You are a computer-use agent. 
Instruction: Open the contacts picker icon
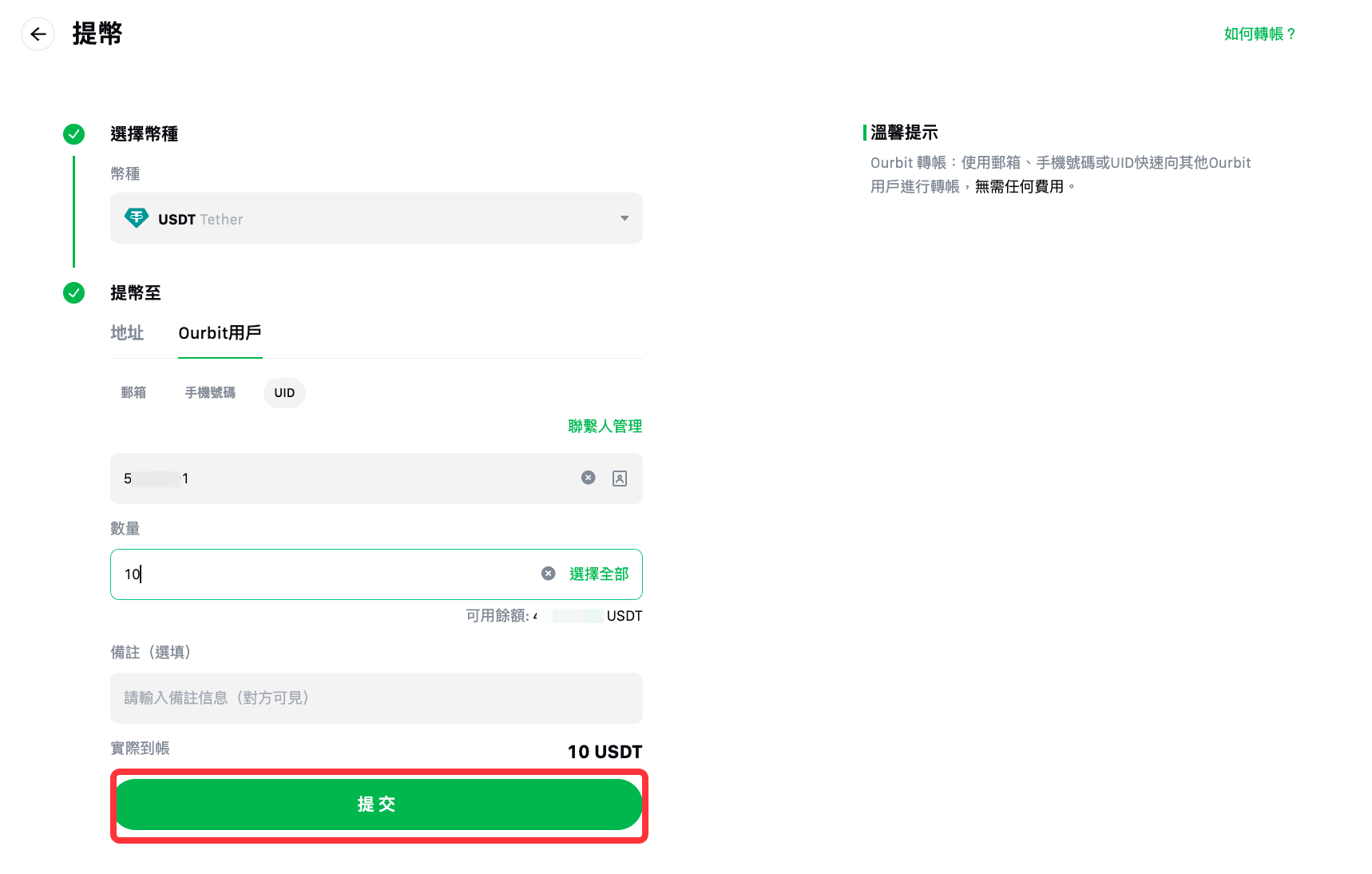(x=620, y=479)
